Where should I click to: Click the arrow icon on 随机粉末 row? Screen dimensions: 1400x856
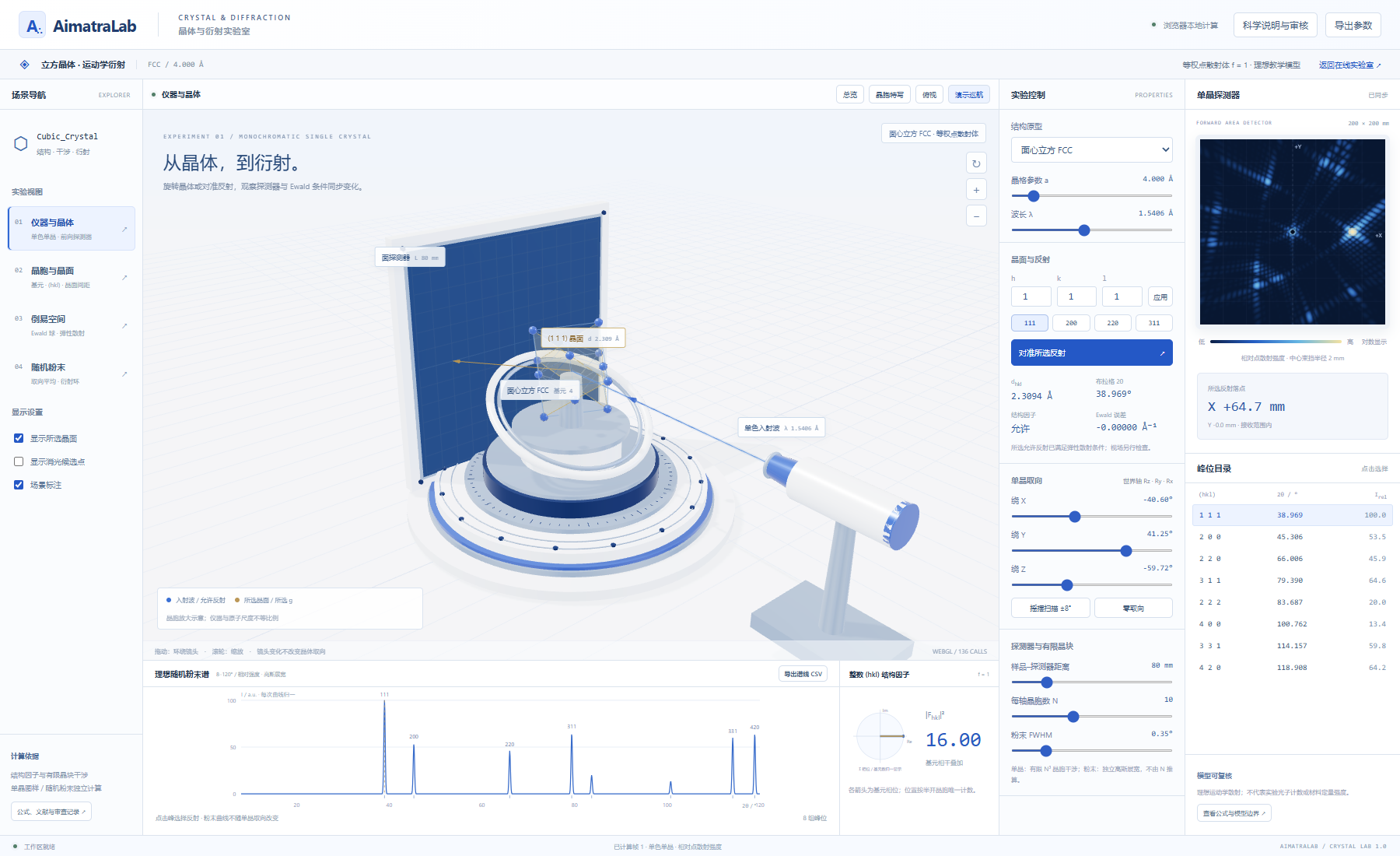[x=124, y=374]
